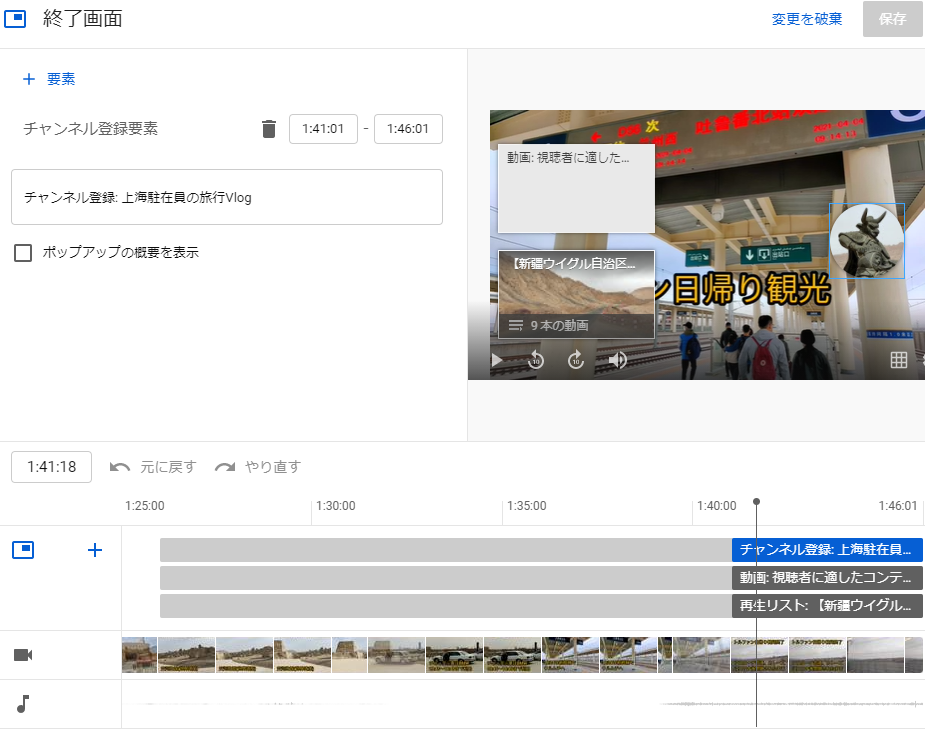925x732 pixels.
Task: Click the 1:40:00 mark on the timeline ruler
Action: 717,506
